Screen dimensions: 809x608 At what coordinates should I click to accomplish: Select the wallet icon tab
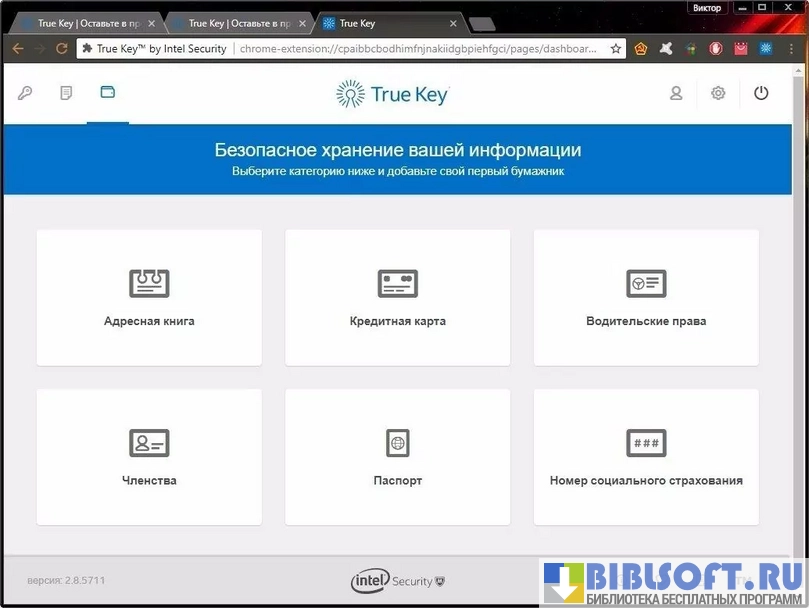click(x=108, y=92)
